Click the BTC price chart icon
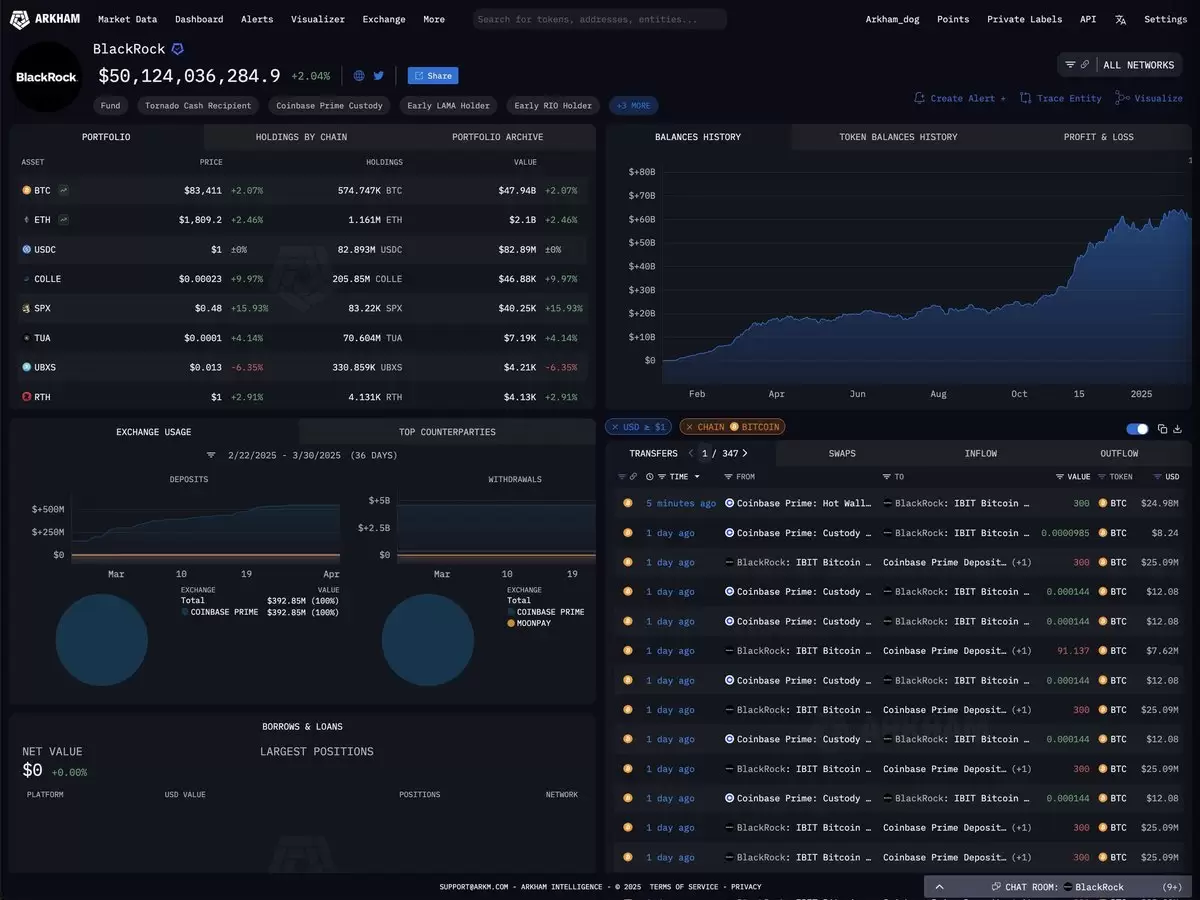 pyautogui.click(x=64, y=190)
